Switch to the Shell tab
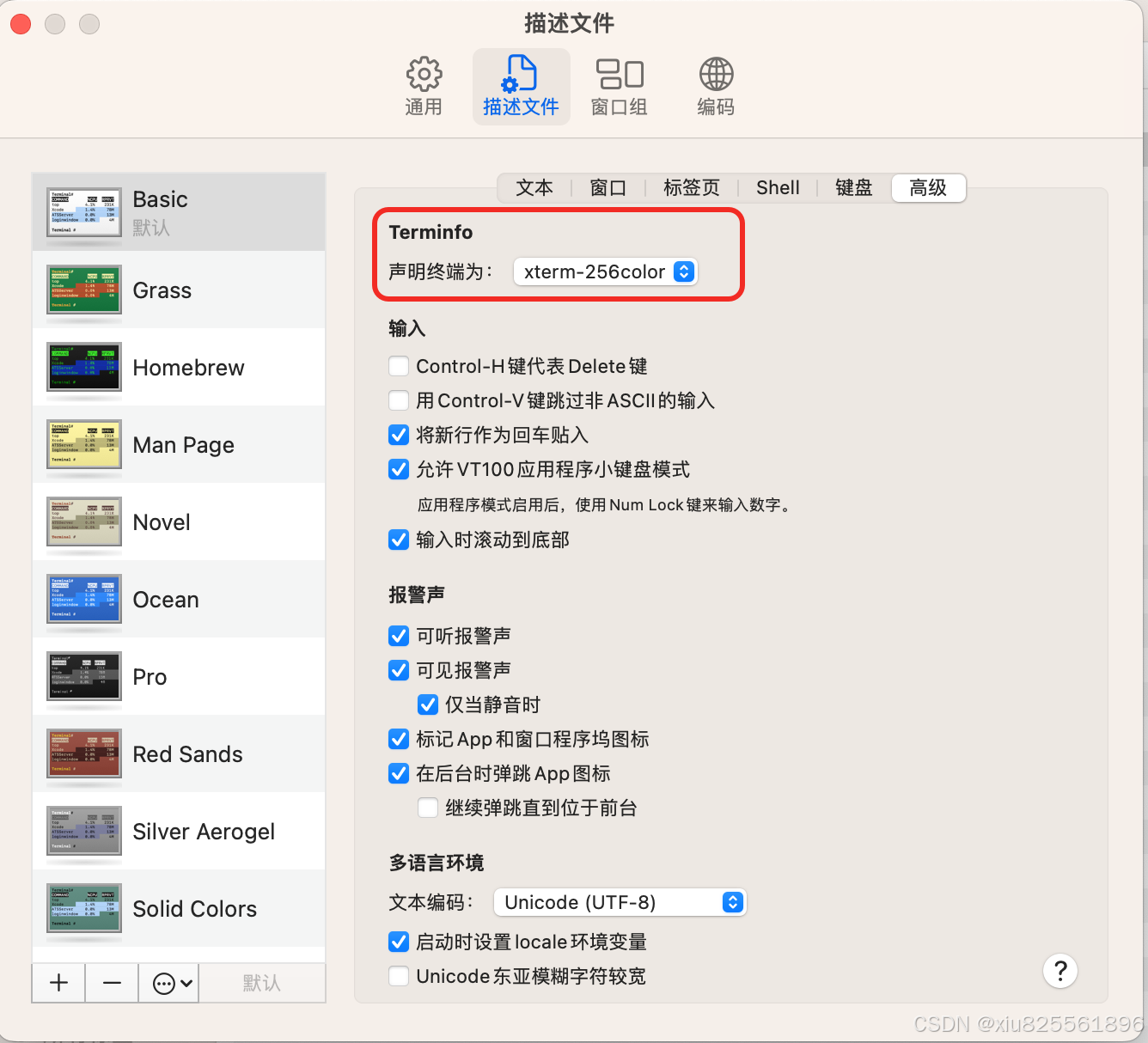This screenshot has height=1043, width=1148. 777,187
